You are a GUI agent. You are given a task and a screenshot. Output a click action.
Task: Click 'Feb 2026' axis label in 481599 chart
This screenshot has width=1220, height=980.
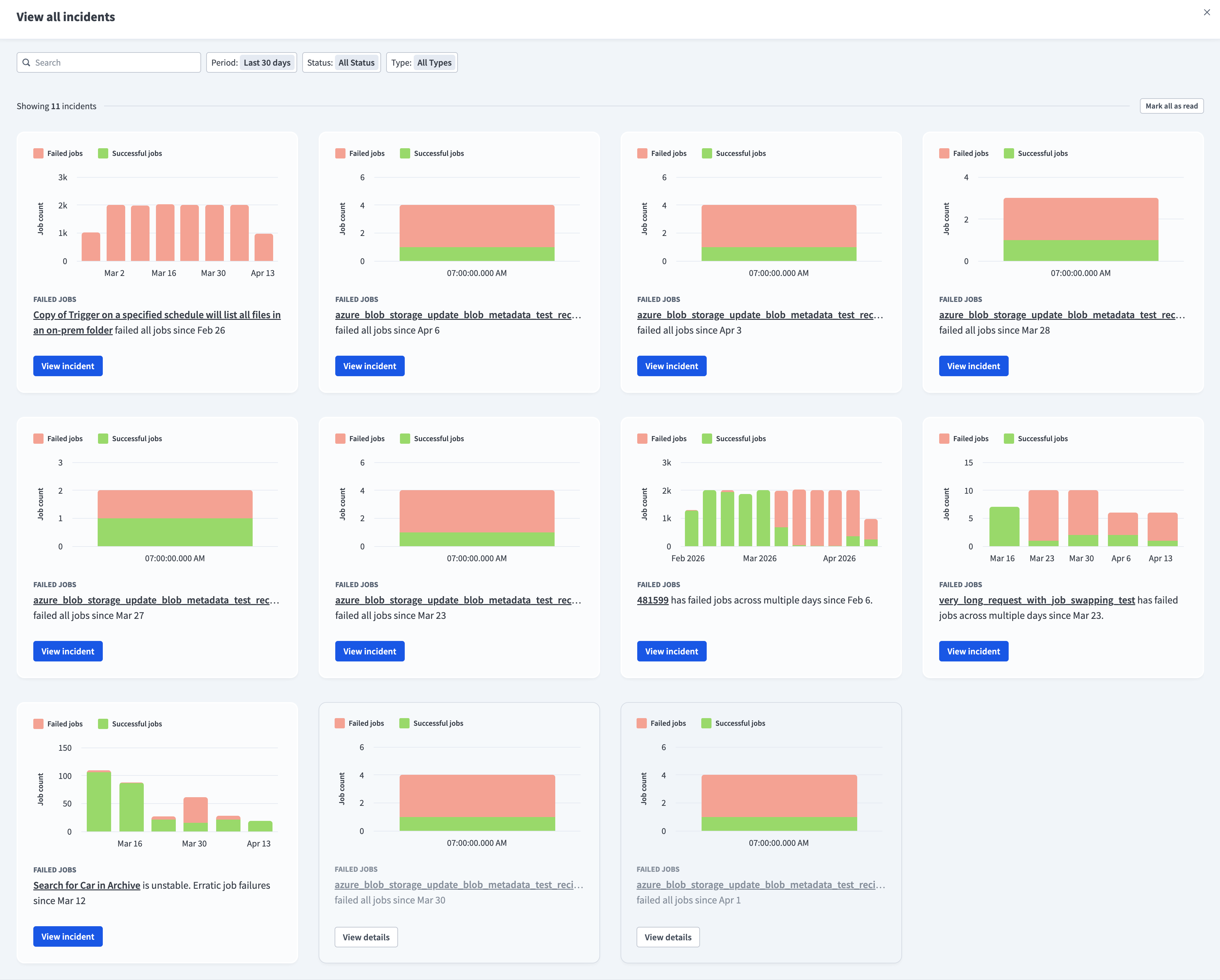(688, 558)
